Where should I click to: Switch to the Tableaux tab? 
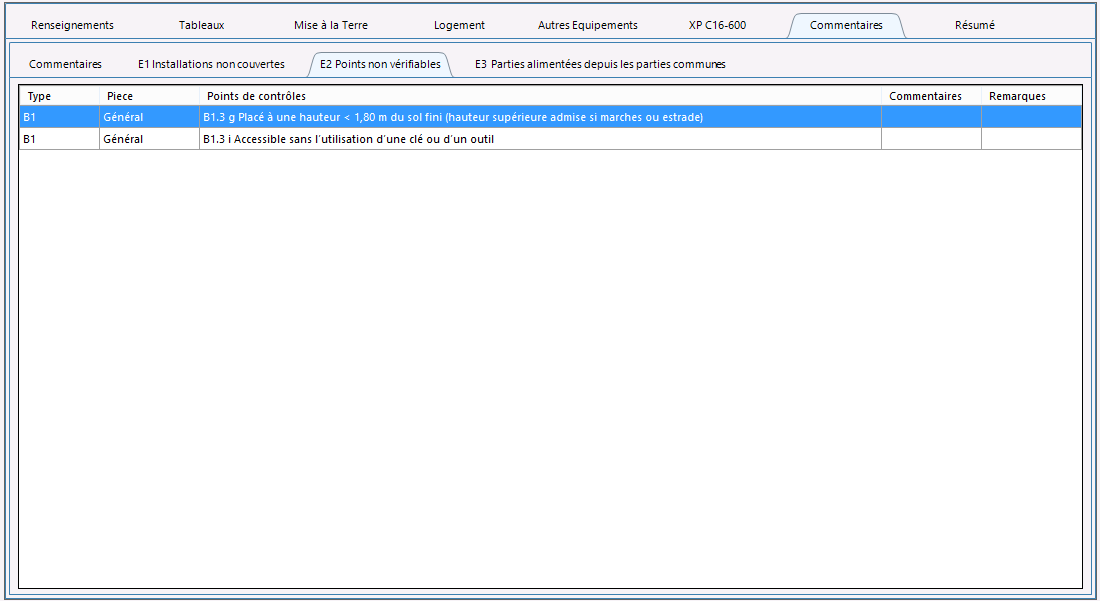coord(201,25)
